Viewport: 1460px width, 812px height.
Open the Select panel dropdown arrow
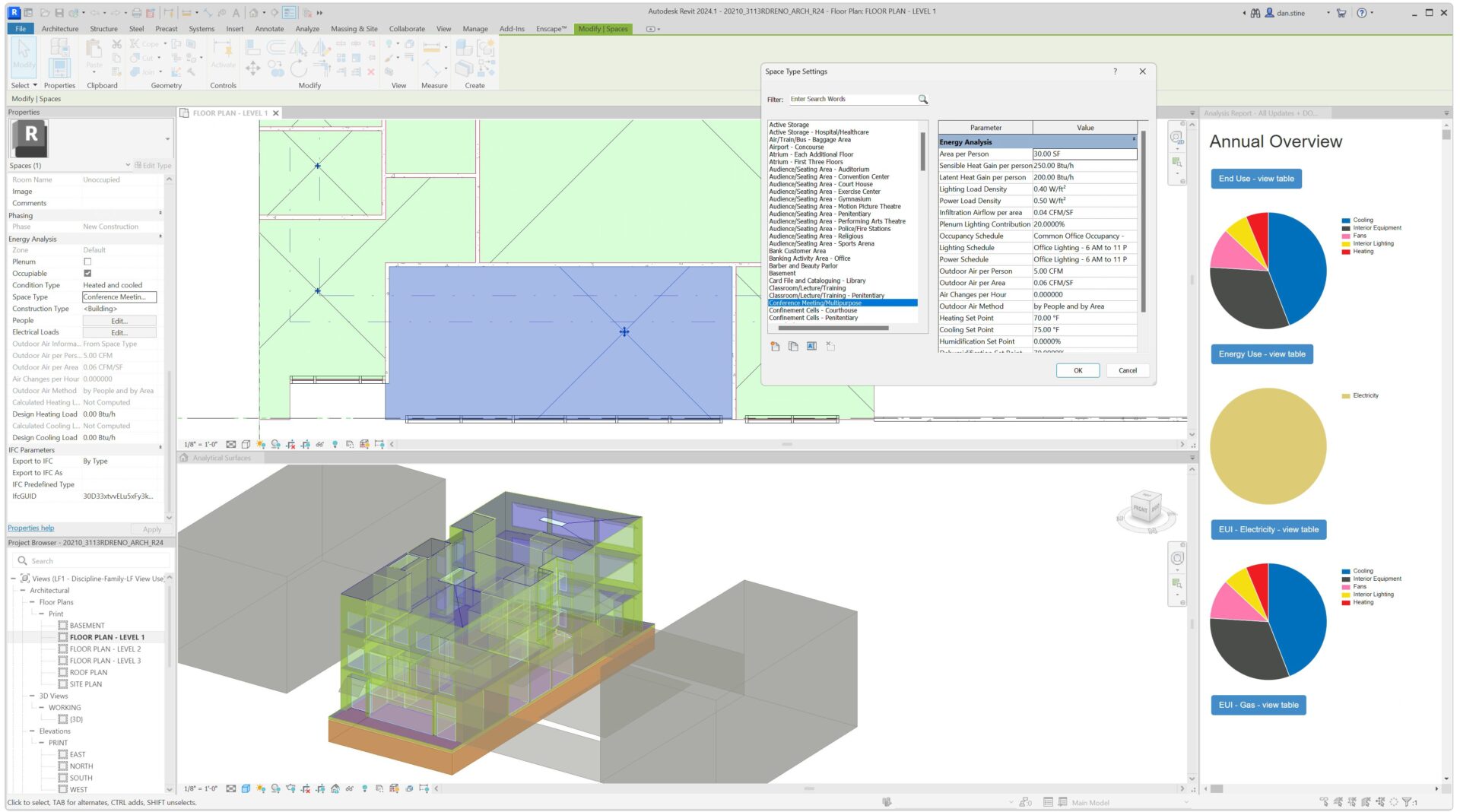pos(33,85)
